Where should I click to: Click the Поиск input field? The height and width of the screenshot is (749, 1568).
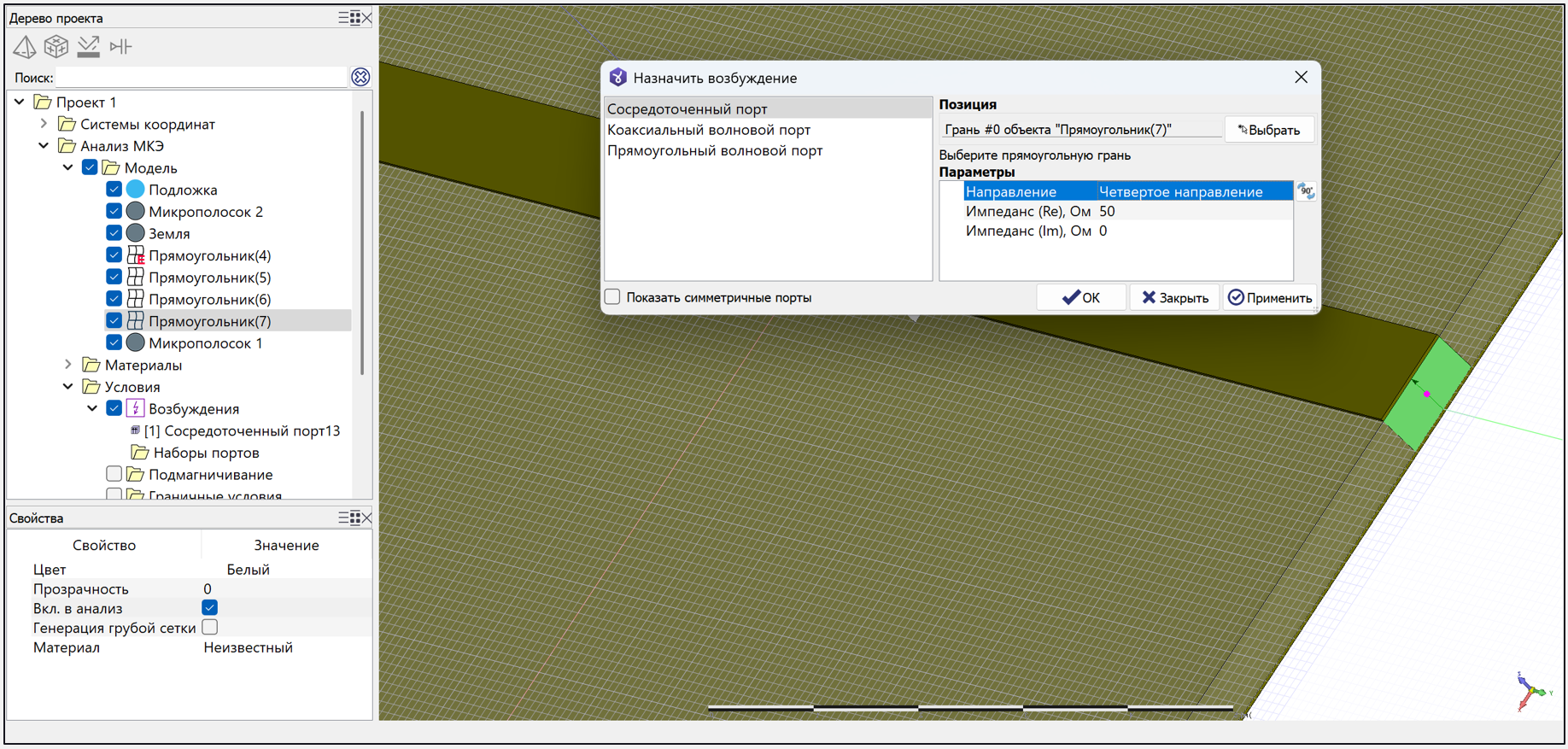(202, 78)
